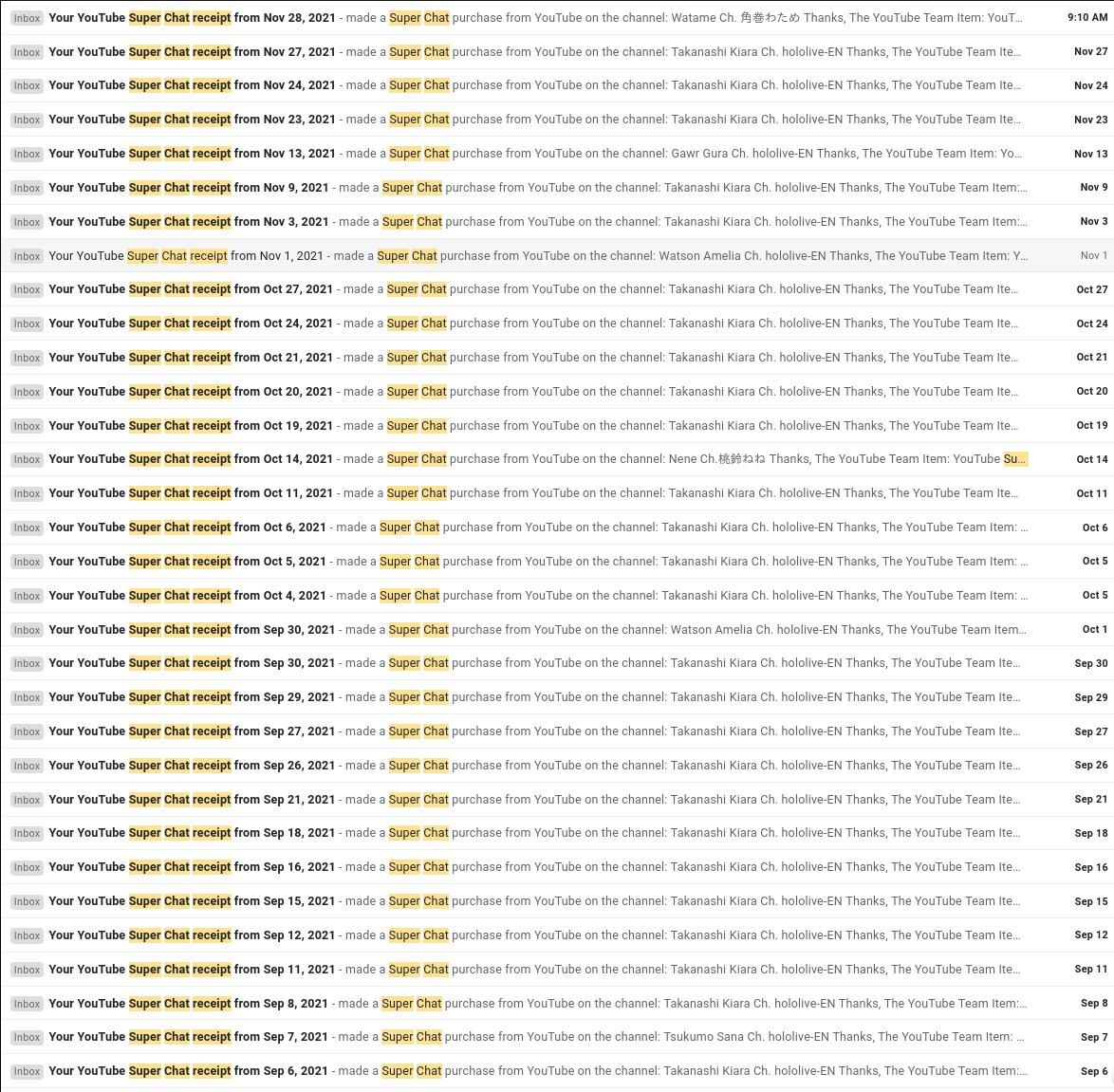Open the Super Chat receipt from Sep 15, 2021
Image resolution: width=1114 pixels, height=1092 pixels.
(557, 901)
